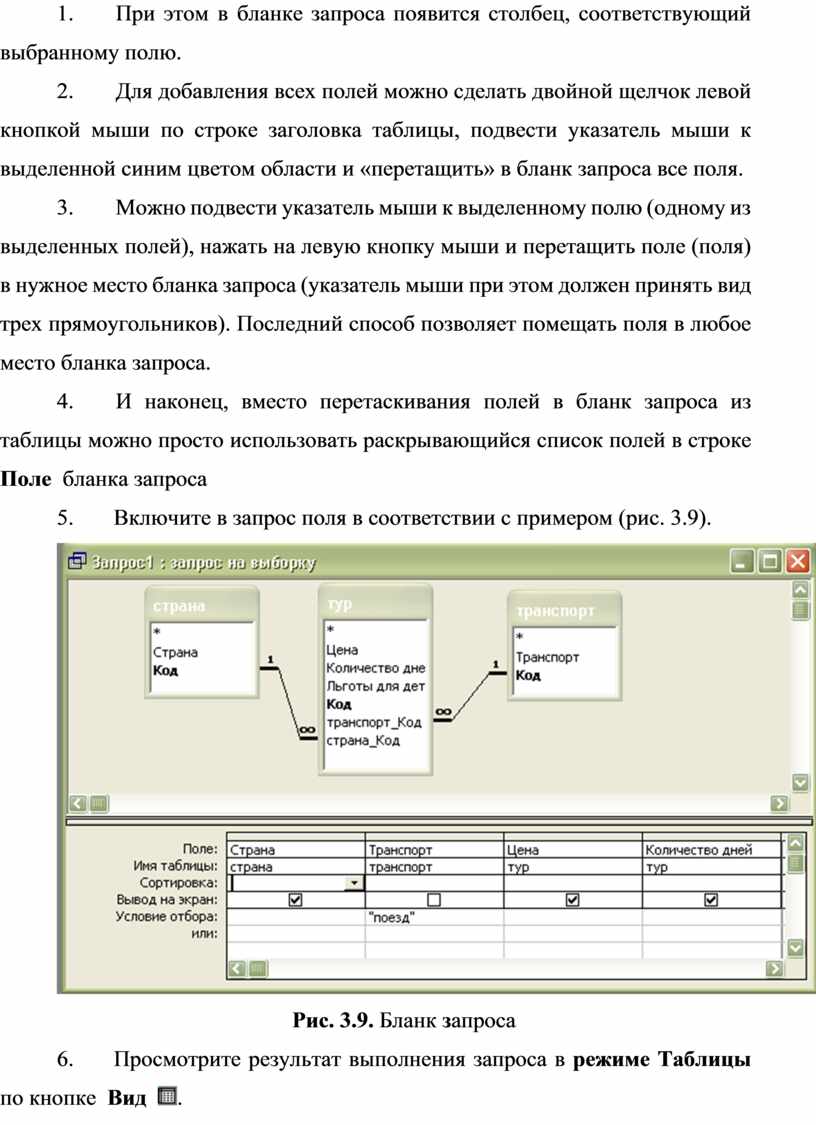Select asterisk field in страна table

[156, 633]
